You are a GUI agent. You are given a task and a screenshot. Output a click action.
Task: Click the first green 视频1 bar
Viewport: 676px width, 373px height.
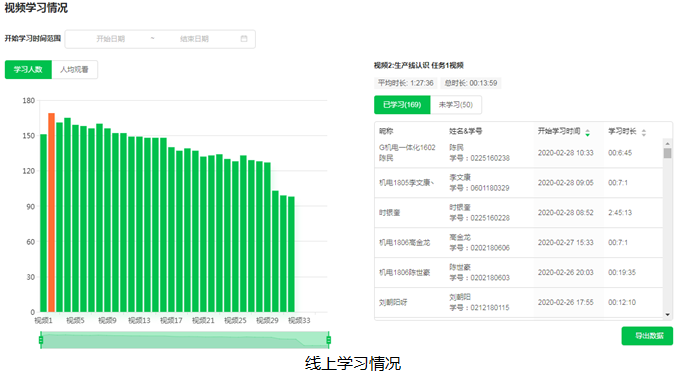pos(44,223)
